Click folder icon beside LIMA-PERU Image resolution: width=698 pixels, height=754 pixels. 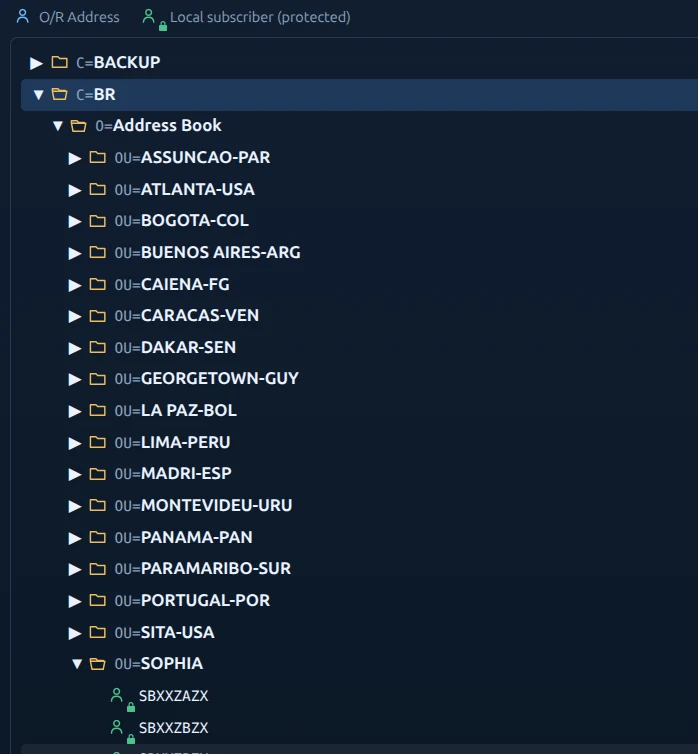(x=98, y=442)
